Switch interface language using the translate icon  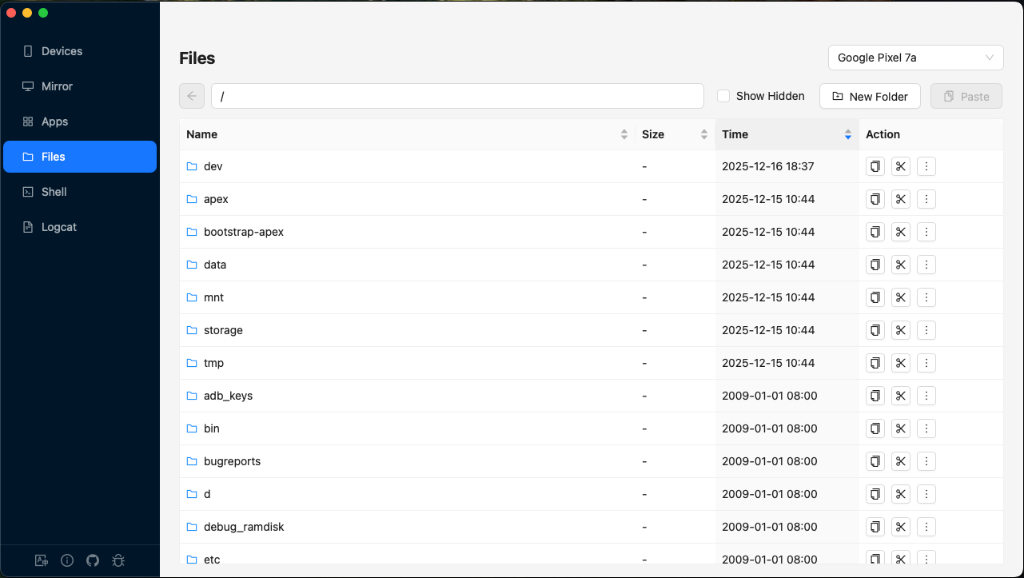41,560
